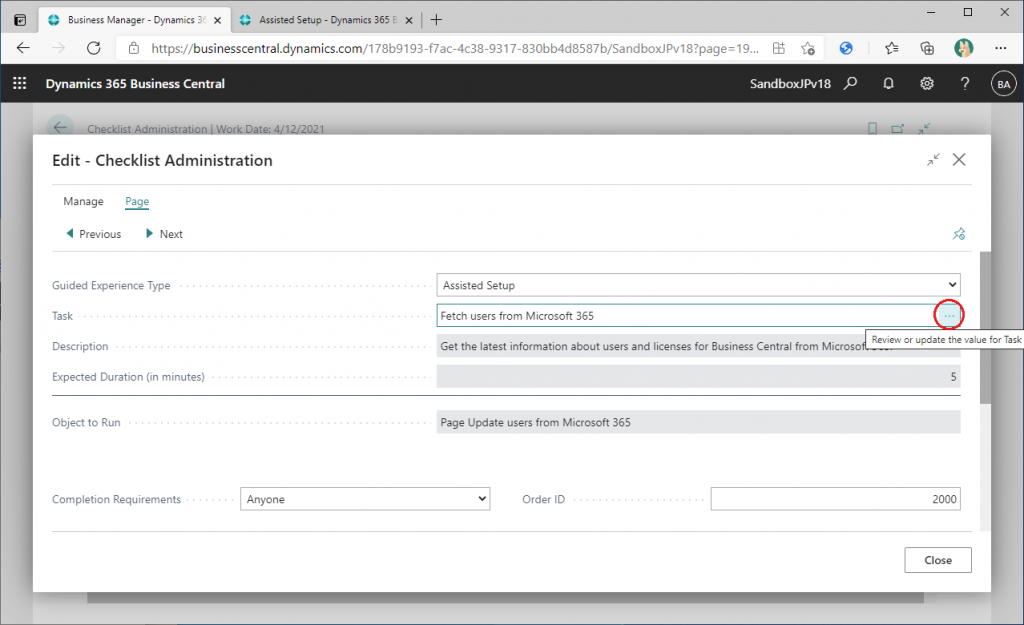Click the browser tab actions icon
This screenshot has width=1024, height=625.
(20, 20)
